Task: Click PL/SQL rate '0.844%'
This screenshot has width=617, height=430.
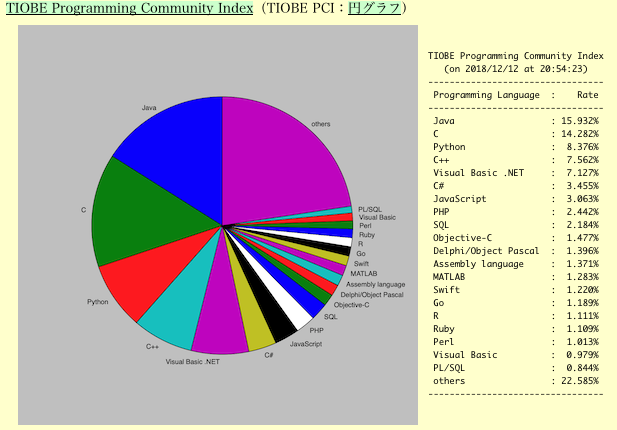Action: [582, 367]
